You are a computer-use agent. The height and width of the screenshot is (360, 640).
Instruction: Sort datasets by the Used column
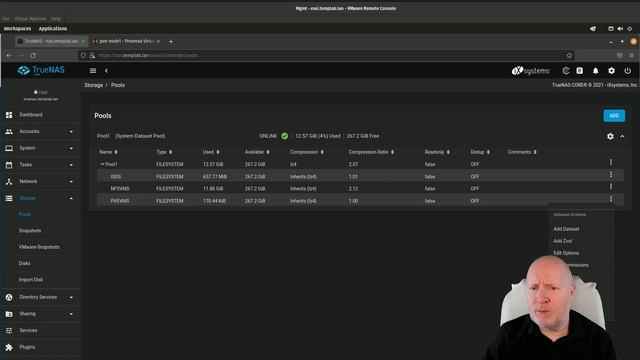point(211,152)
